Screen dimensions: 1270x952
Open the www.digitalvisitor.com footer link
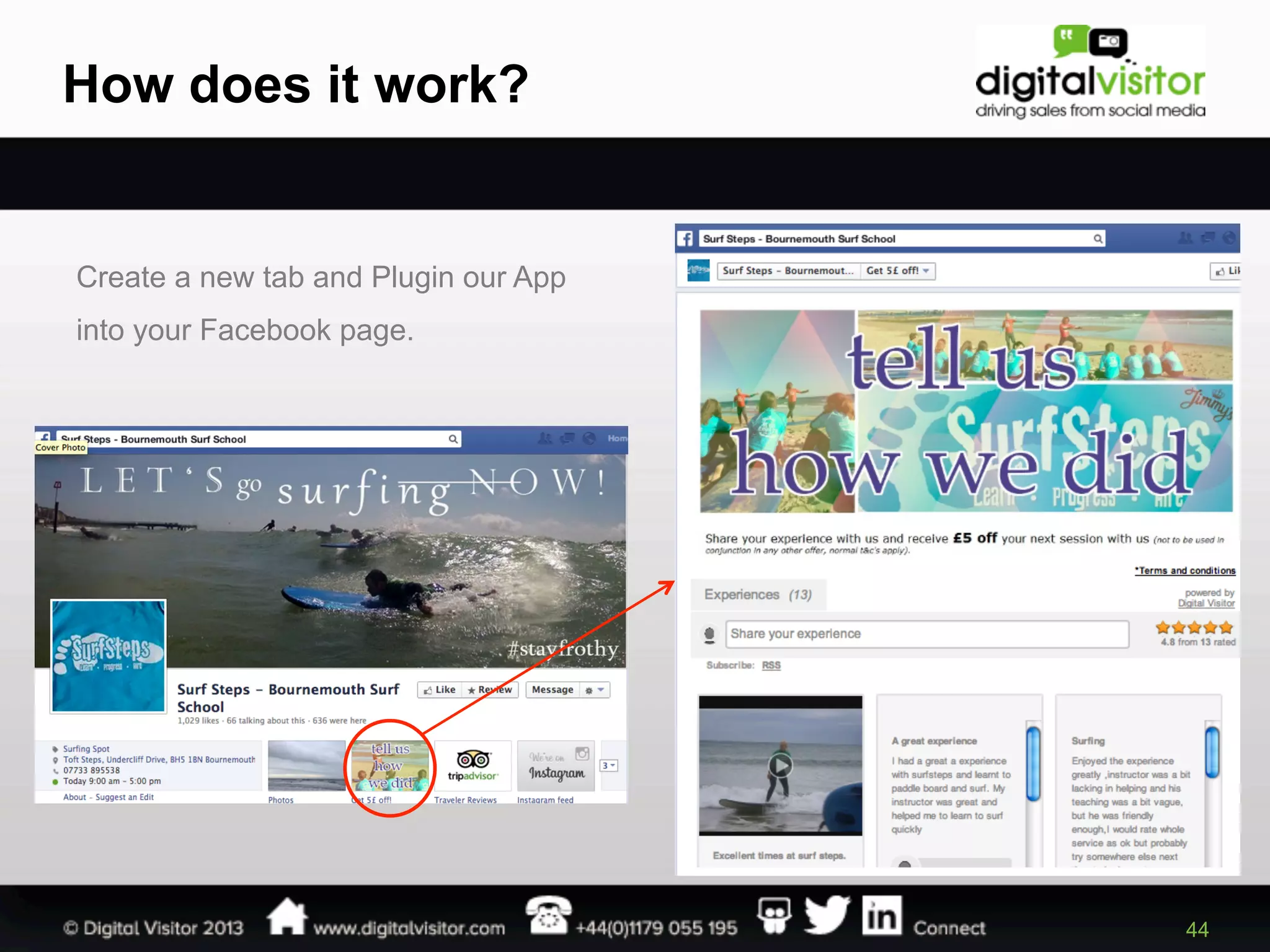click(409, 928)
